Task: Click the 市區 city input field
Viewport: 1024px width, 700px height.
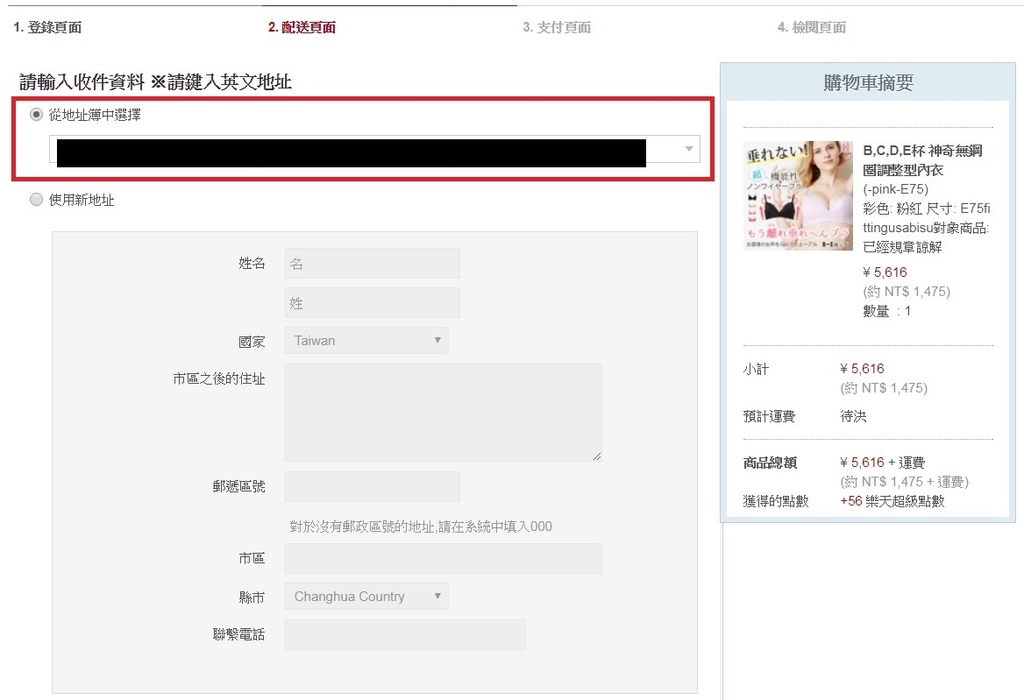Action: point(443,559)
